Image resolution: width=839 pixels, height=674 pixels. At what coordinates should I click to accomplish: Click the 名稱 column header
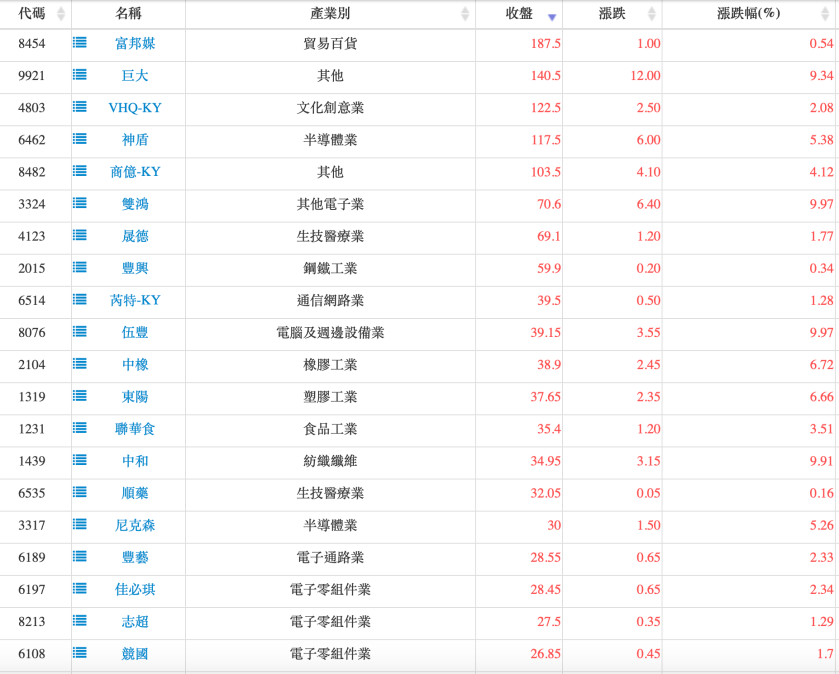click(x=128, y=14)
